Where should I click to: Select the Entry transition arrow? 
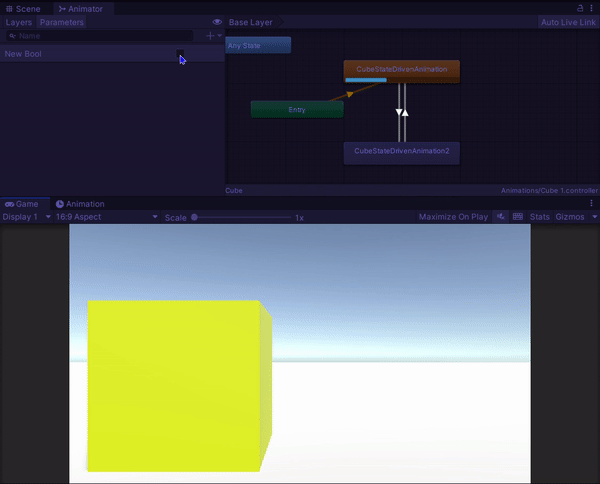350,93
